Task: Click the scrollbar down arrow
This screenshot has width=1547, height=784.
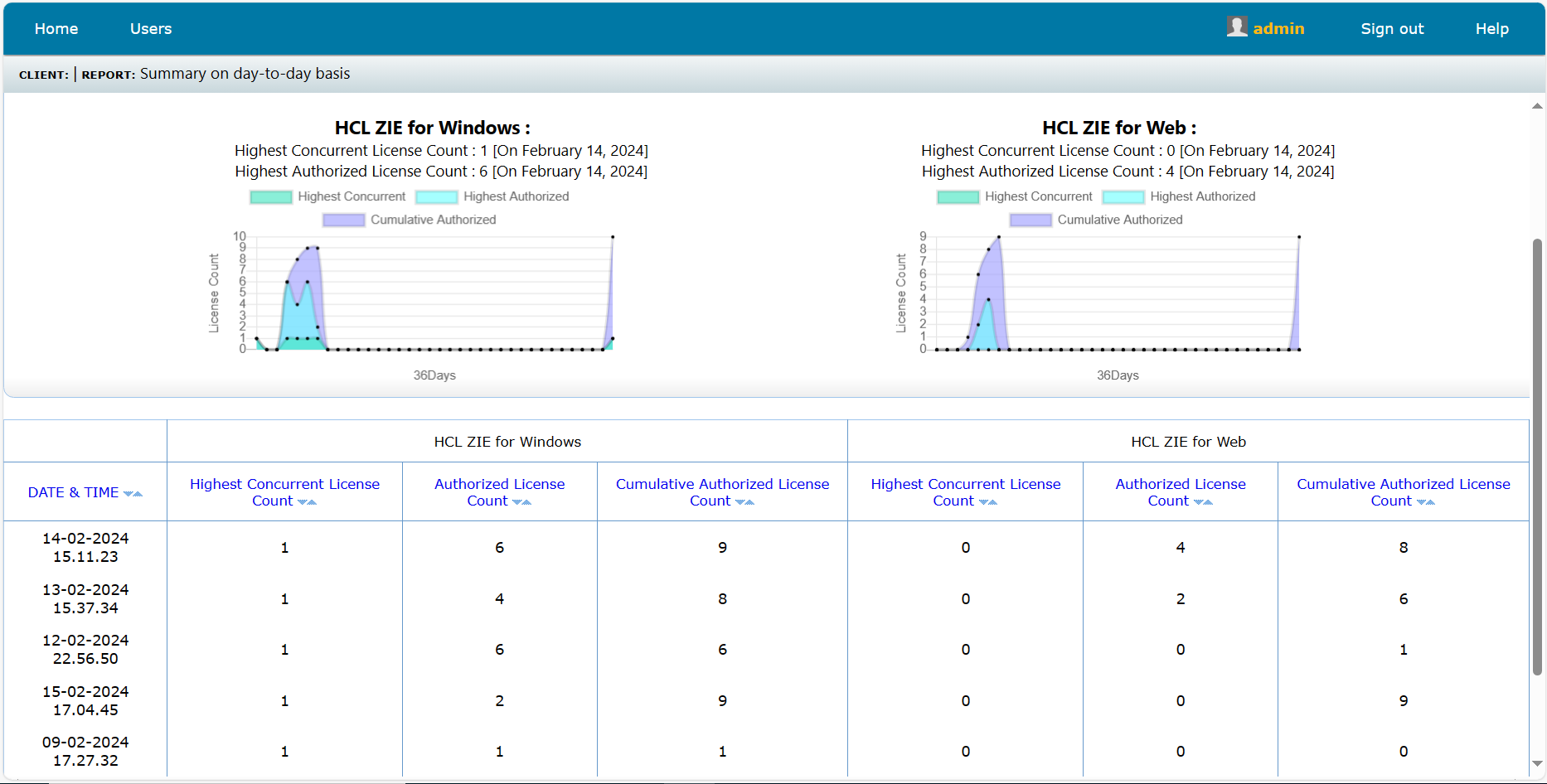Action: tap(1537, 763)
